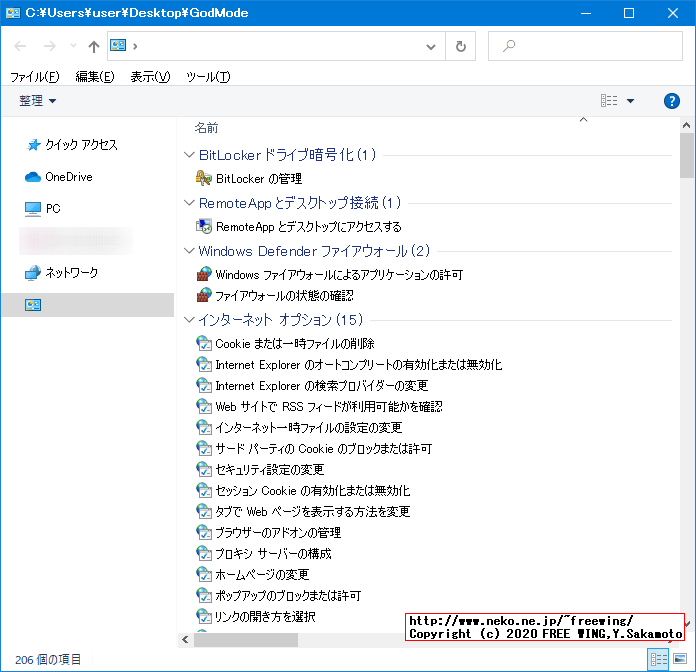The image size is (696, 672).
Task: Click icon for ポップアップのブロックまたは許可
Action: [x=204, y=595]
